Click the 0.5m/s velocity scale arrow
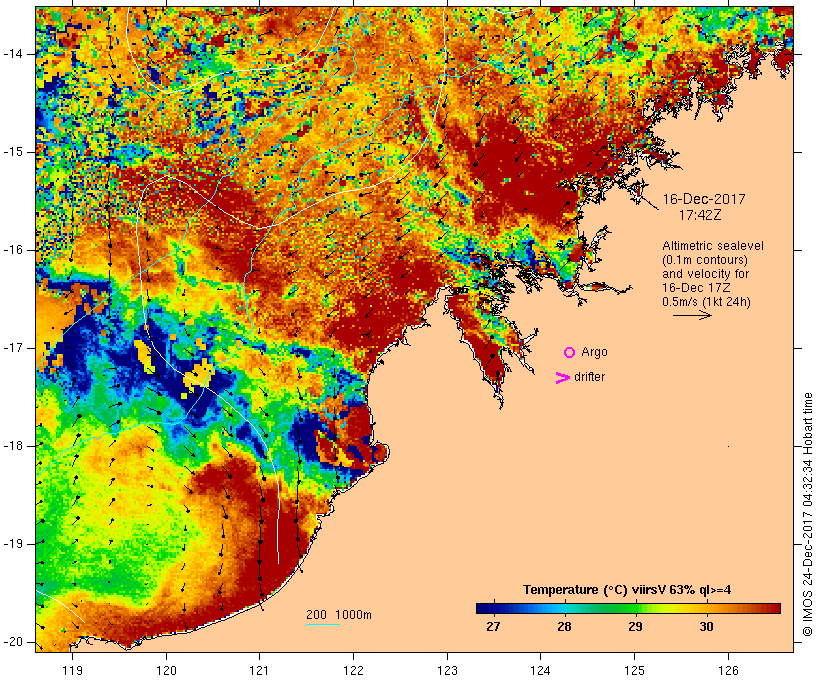The image size is (820, 680). click(692, 315)
